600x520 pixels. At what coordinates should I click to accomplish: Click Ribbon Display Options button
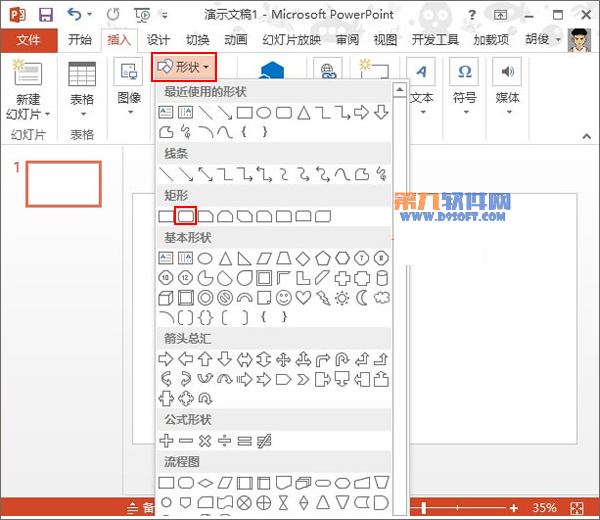[x=500, y=15]
